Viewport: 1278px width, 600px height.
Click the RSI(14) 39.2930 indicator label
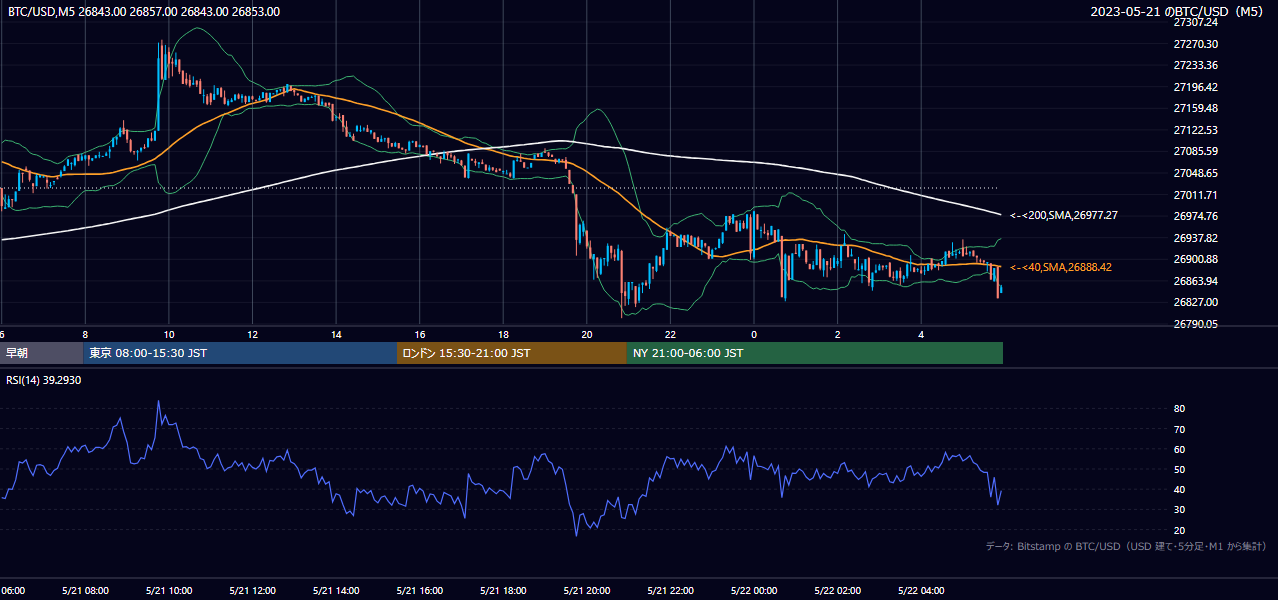click(x=44, y=380)
